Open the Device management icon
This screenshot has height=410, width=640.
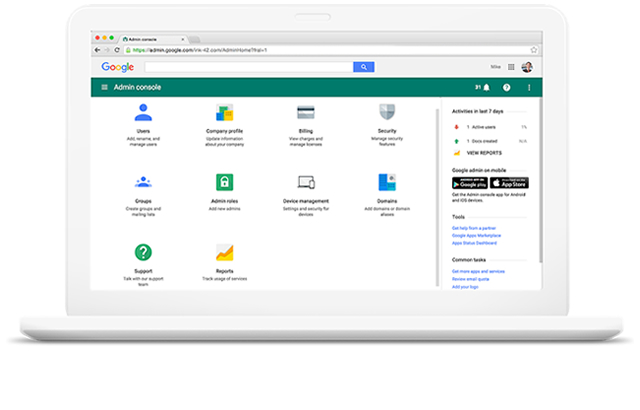(306, 182)
